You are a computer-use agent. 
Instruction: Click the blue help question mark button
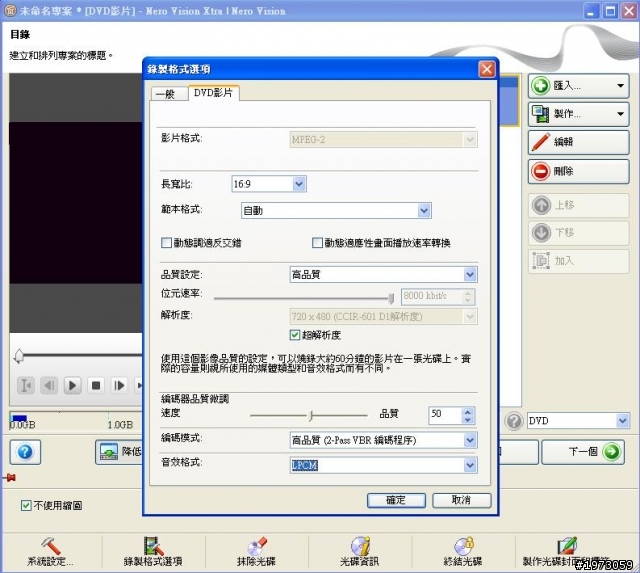[25, 452]
